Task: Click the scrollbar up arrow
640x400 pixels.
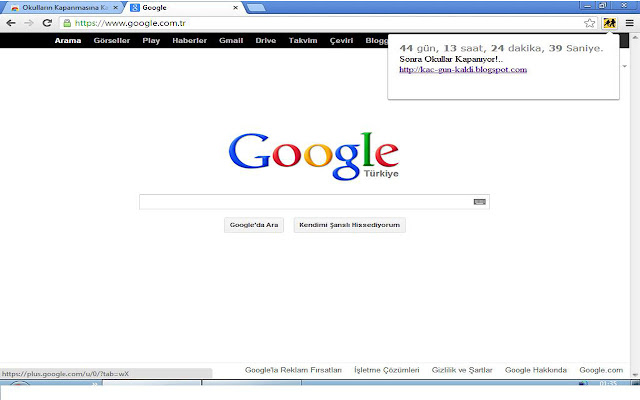Action: click(635, 37)
